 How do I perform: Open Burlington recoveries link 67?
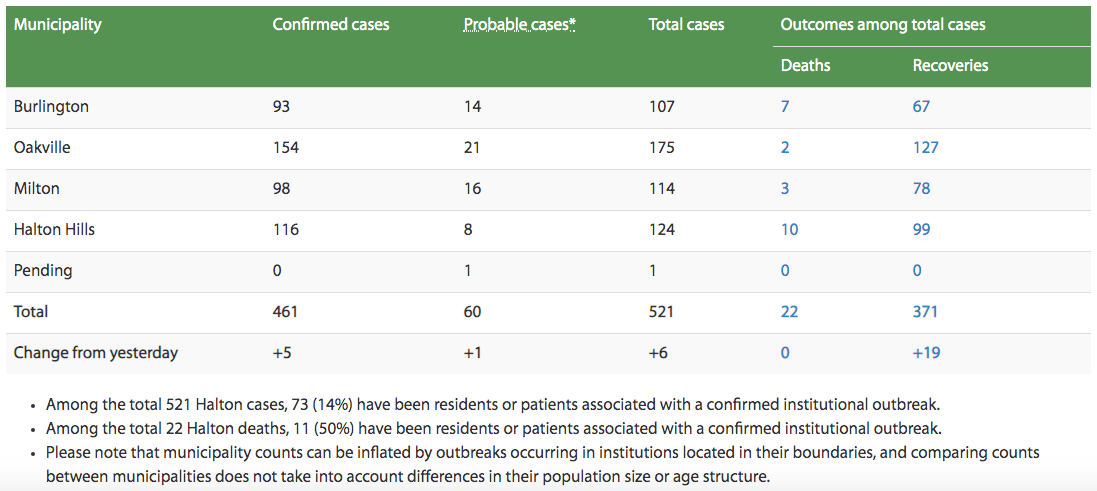coord(921,107)
